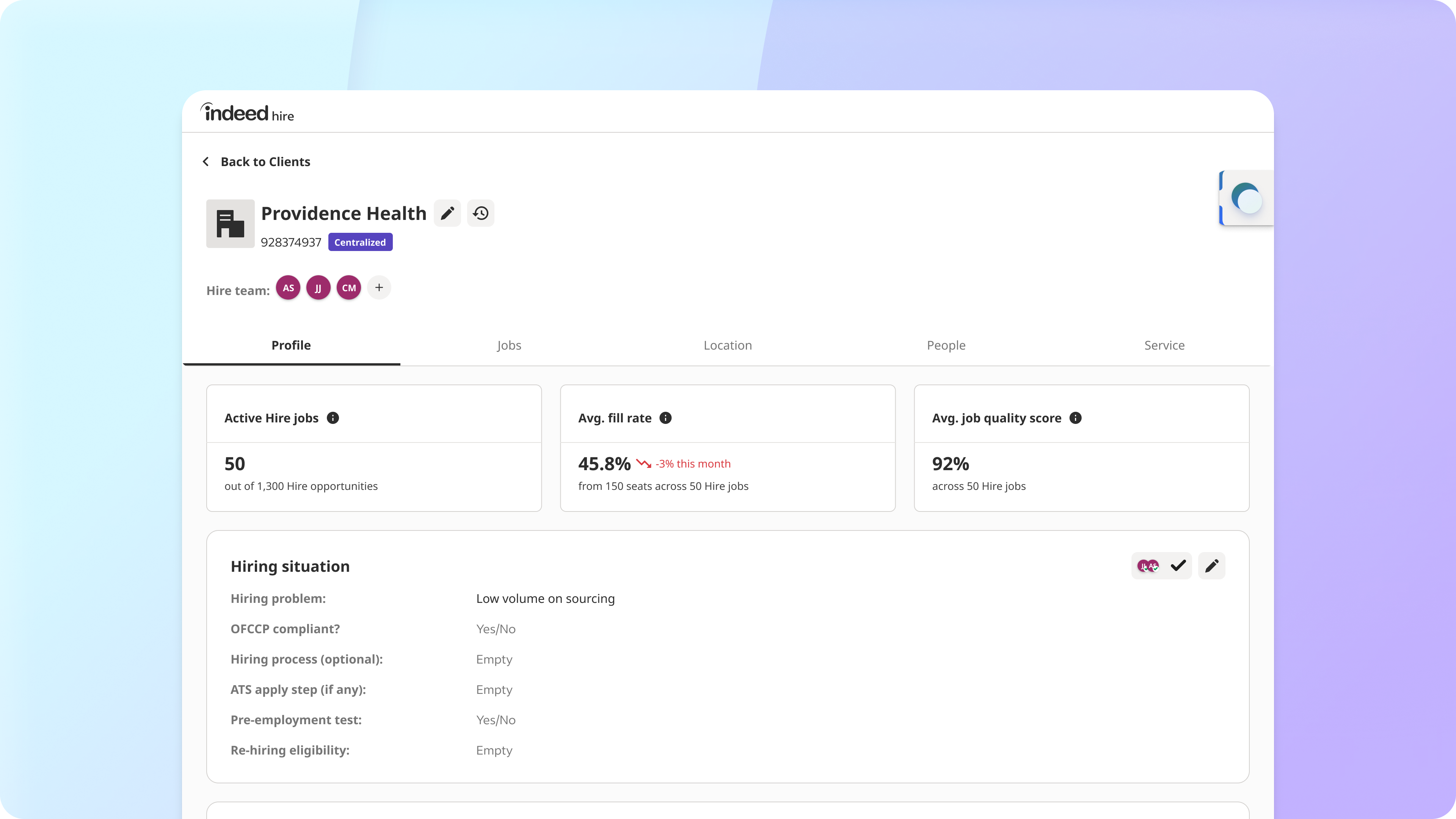Click the Providence Health title
This screenshot has height=819, width=1456.
click(x=344, y=213)
